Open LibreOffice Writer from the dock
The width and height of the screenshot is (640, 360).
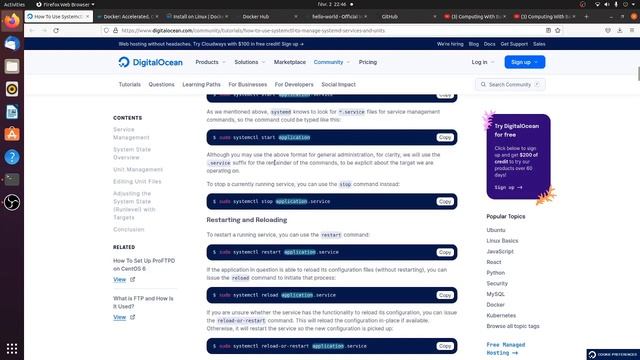tap(12, 111)
